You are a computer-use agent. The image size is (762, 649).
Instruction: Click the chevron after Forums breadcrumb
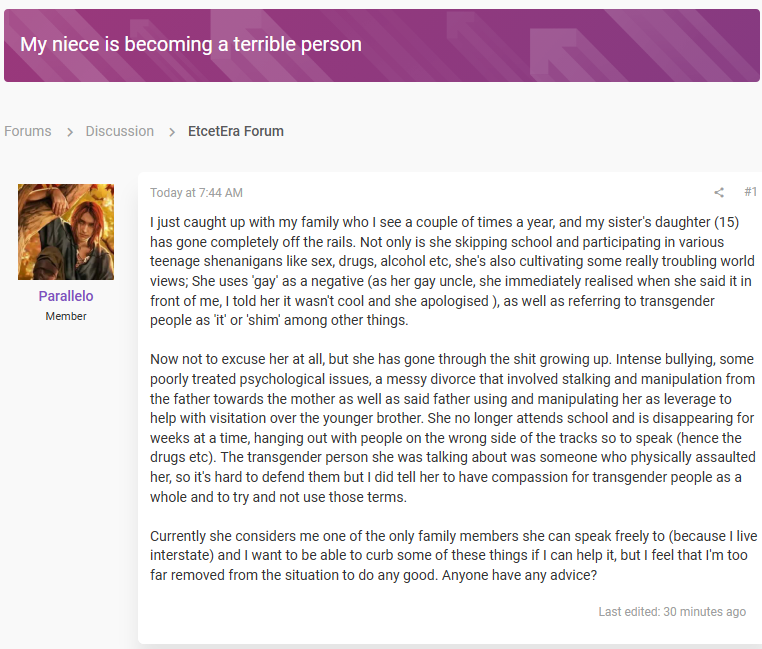69,132
